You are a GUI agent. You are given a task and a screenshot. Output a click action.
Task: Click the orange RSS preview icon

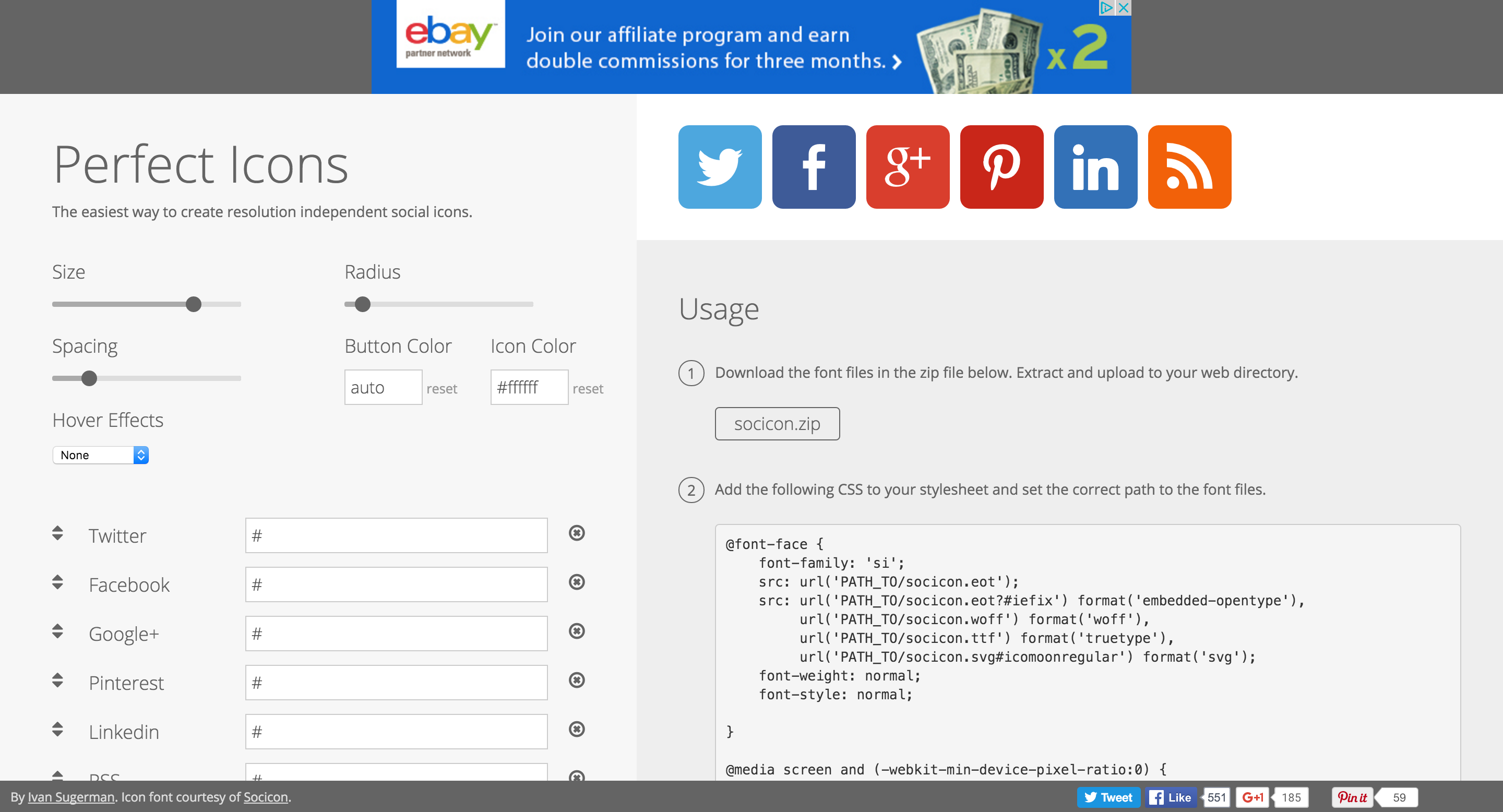click(1189, 167)
